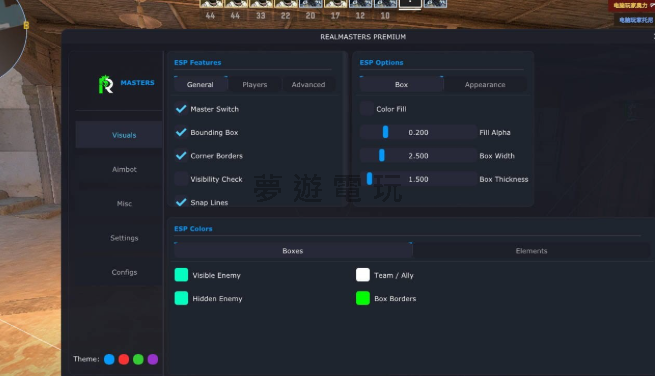This screenshot has height=376, width=655.
Task: Click the ESP Features section heading
Action: tap(198, 63)
